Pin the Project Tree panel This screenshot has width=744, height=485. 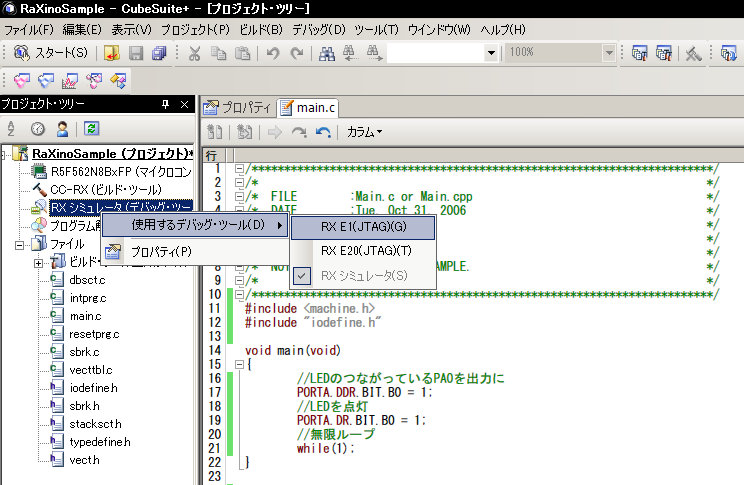click(165, 104)
